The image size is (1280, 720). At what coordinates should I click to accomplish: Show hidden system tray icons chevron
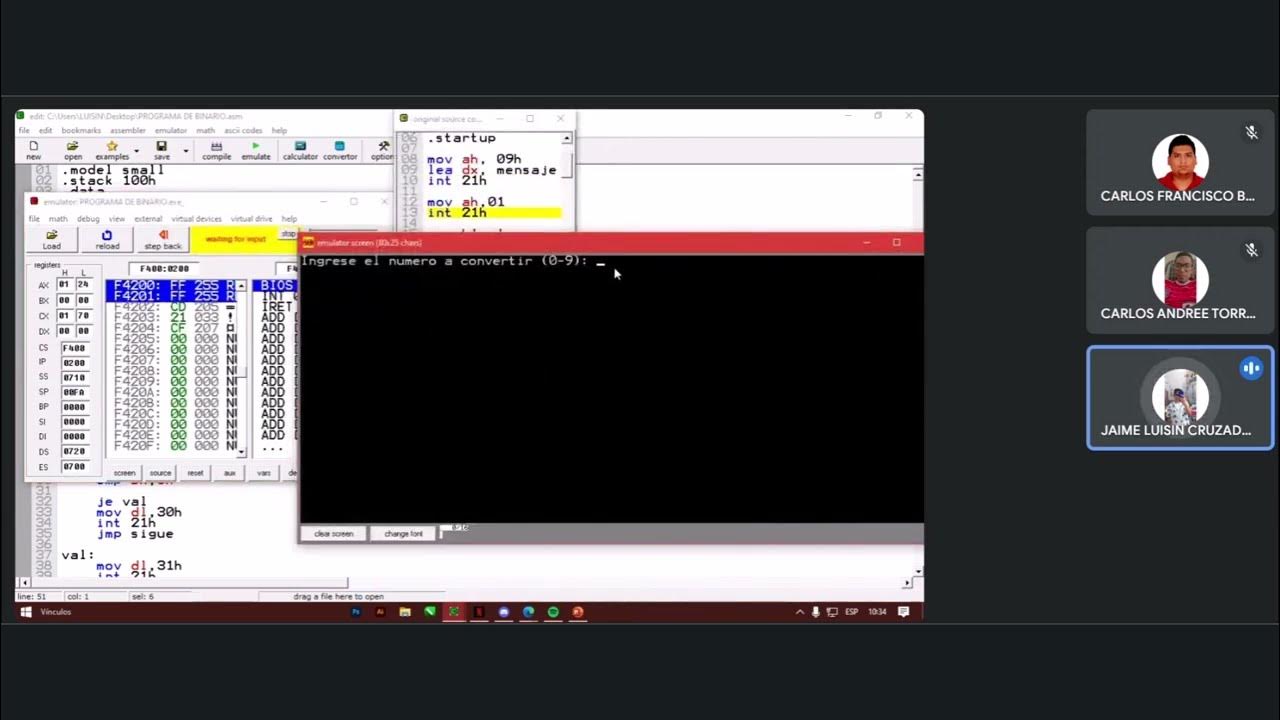coord(800,612)
